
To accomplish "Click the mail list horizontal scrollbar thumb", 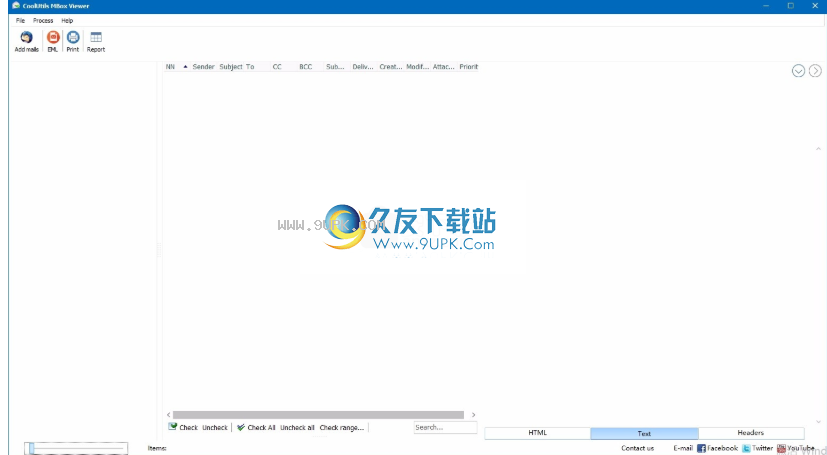I will pos(318,415).
